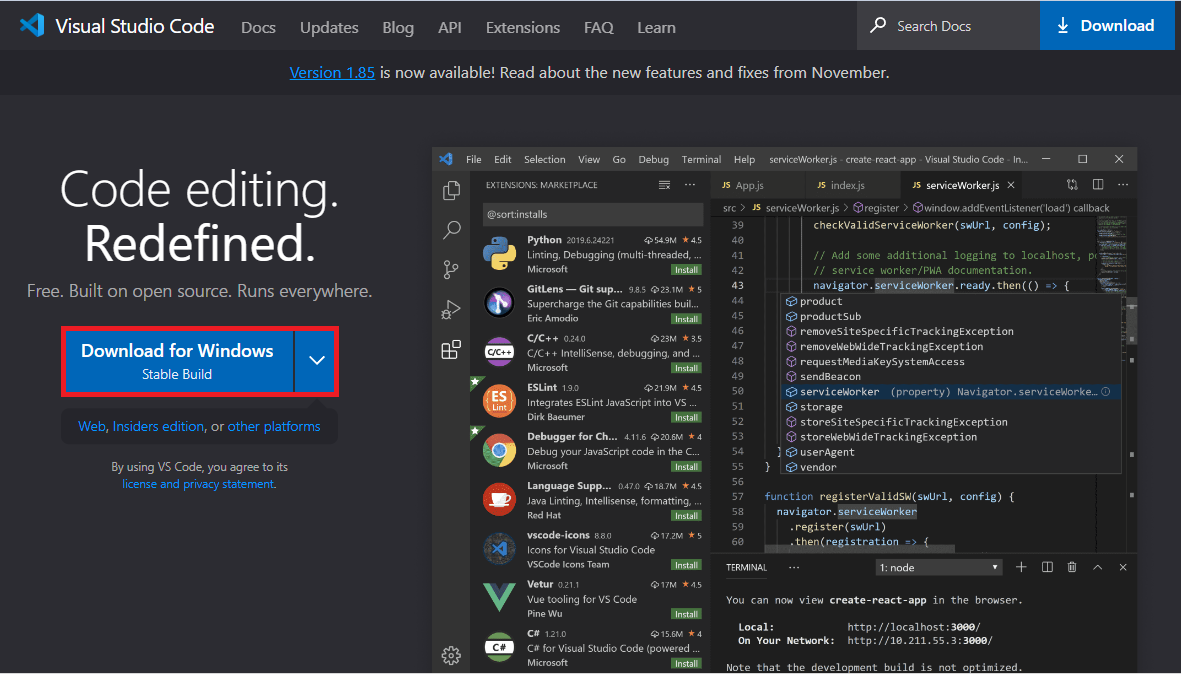The image size is (1181, 674).
Task: Open the other platforms link
Action: pyautogui.click(x=274, y=426)
